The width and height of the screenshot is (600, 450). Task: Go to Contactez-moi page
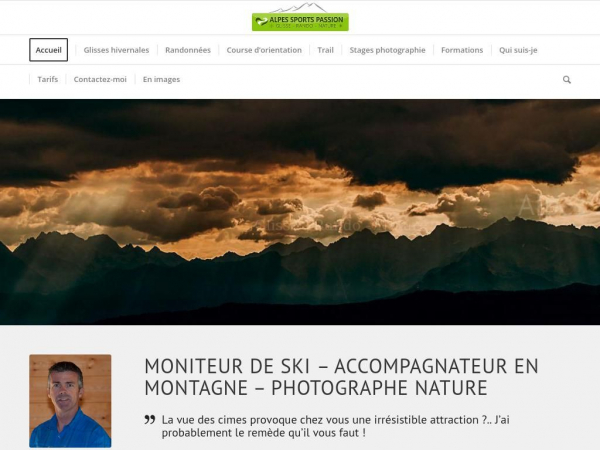point(100,79)
